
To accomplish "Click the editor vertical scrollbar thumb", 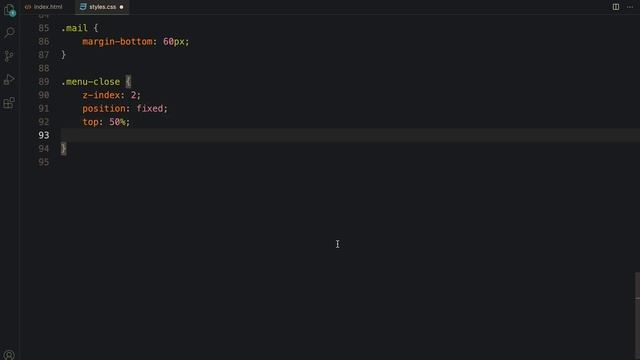I will 637,316.
